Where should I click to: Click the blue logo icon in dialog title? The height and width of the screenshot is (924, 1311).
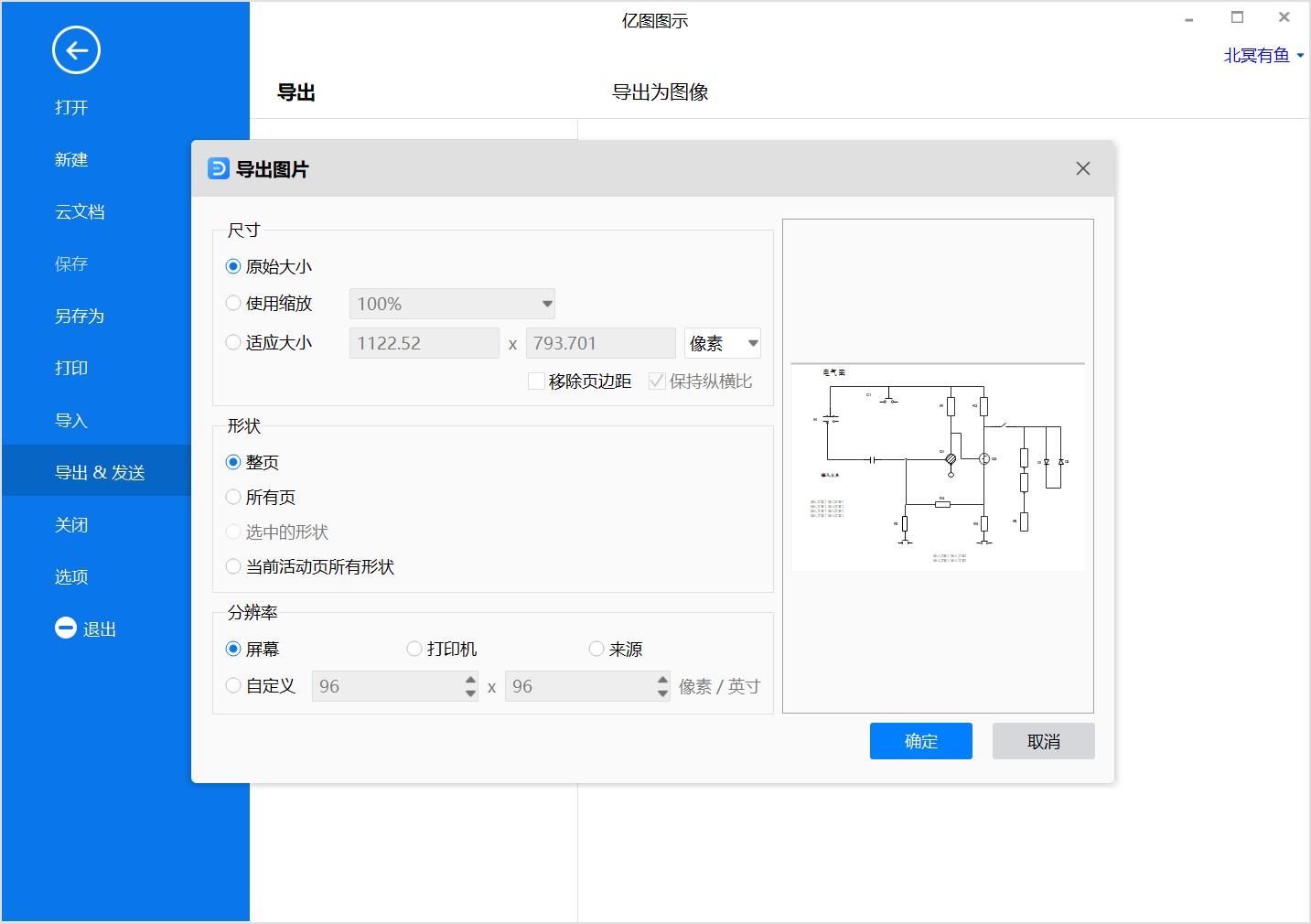coord(219,168)
